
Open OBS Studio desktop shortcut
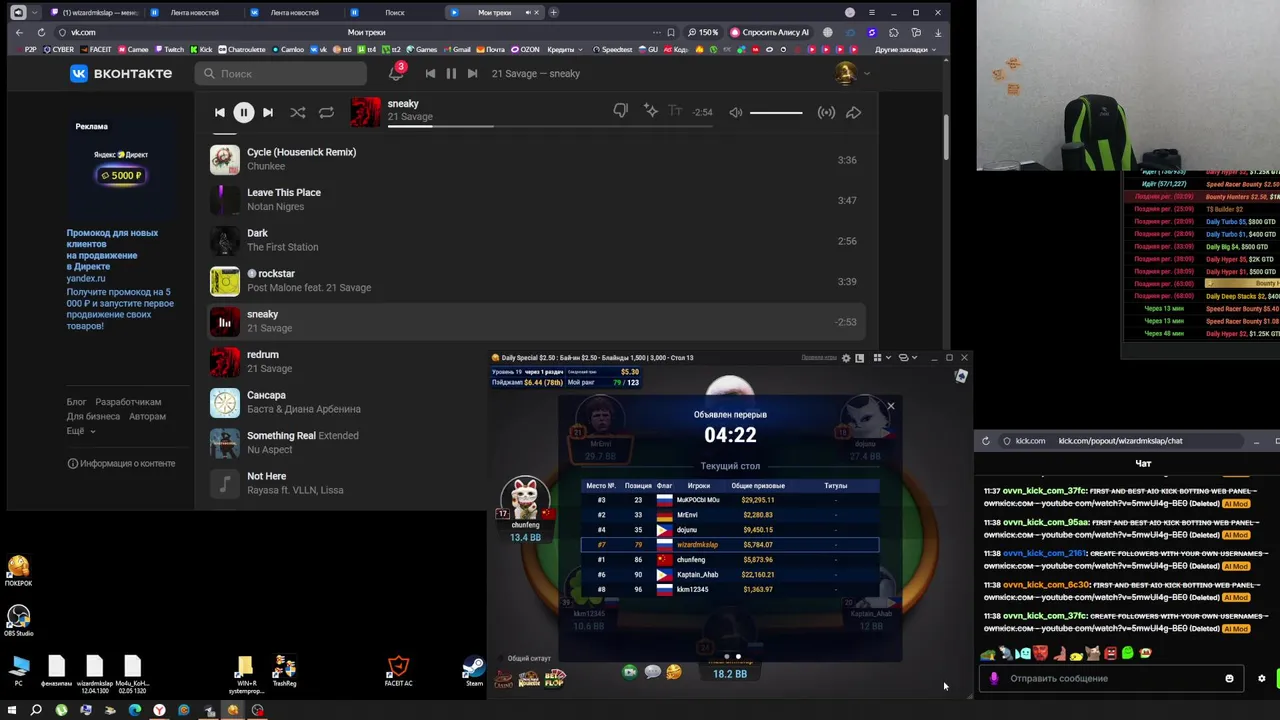(18, 621)
